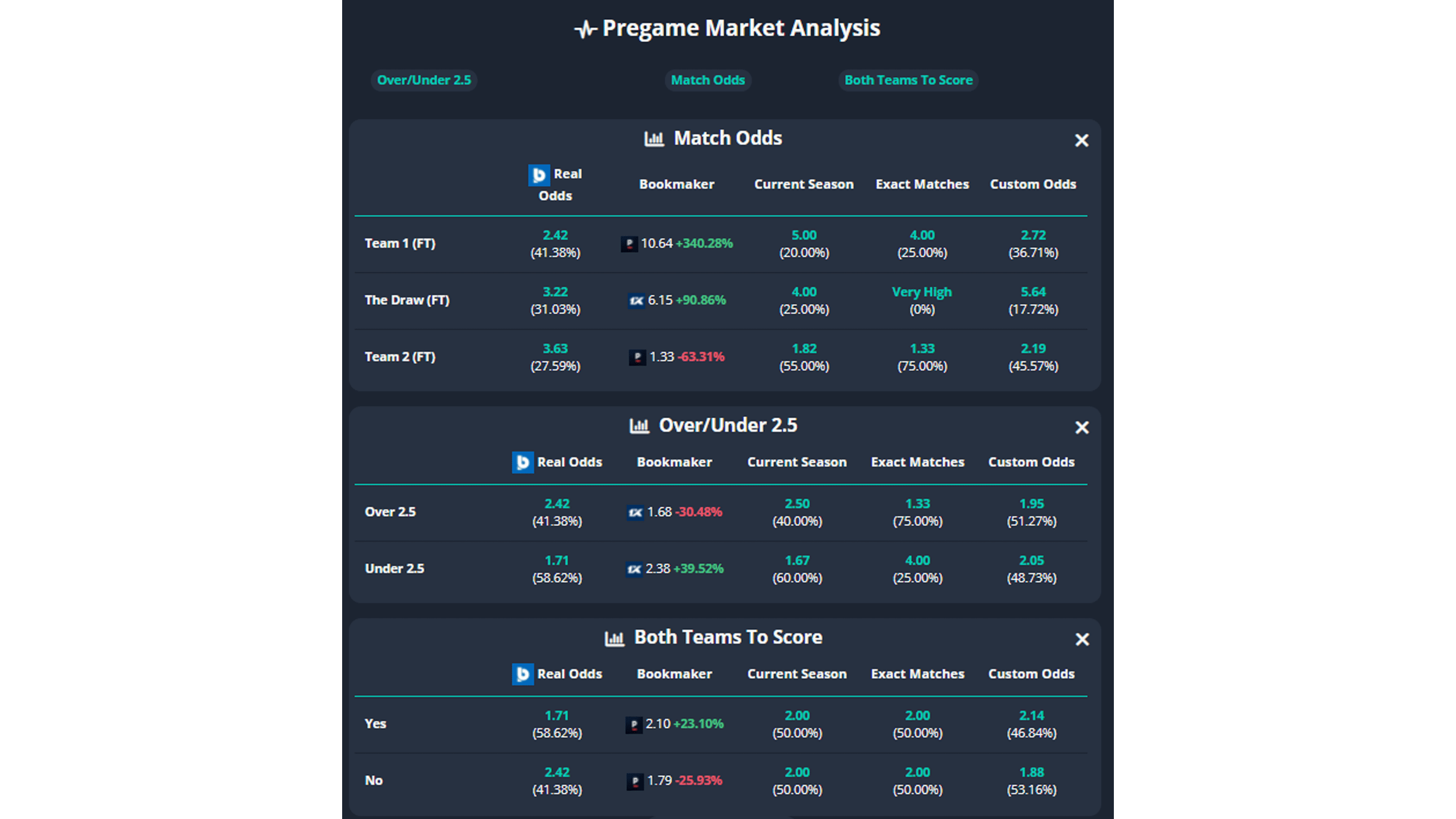The height and width of the screenshot is (819, 1456).
Task: Toggle the Over/Under 2.5 market pill
Action: 424,80
